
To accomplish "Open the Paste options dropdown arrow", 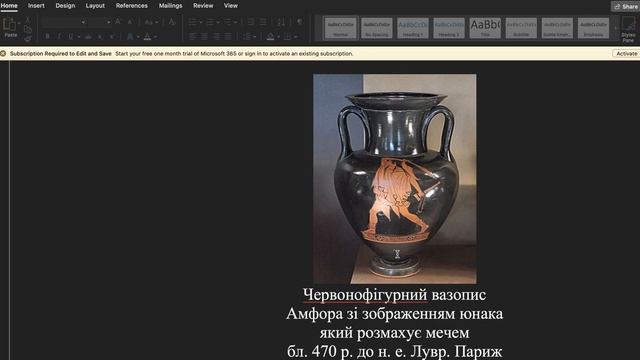I will [x=19, y=23].
